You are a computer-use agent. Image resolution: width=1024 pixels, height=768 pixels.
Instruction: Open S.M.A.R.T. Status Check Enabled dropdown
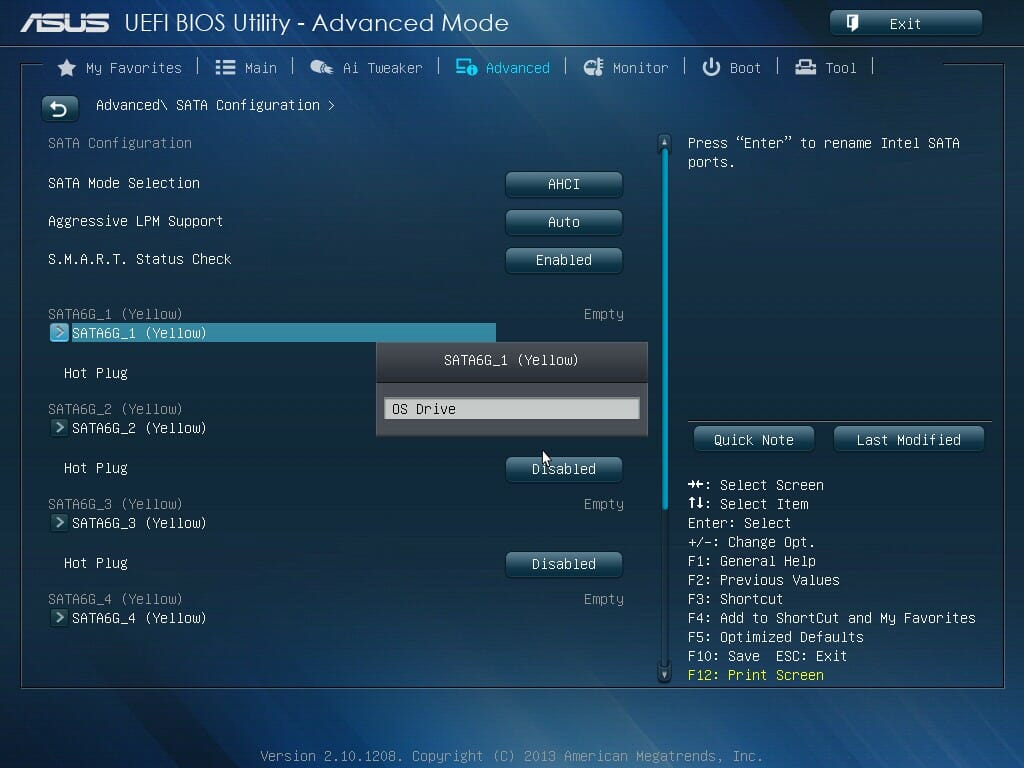pos(564,260)
